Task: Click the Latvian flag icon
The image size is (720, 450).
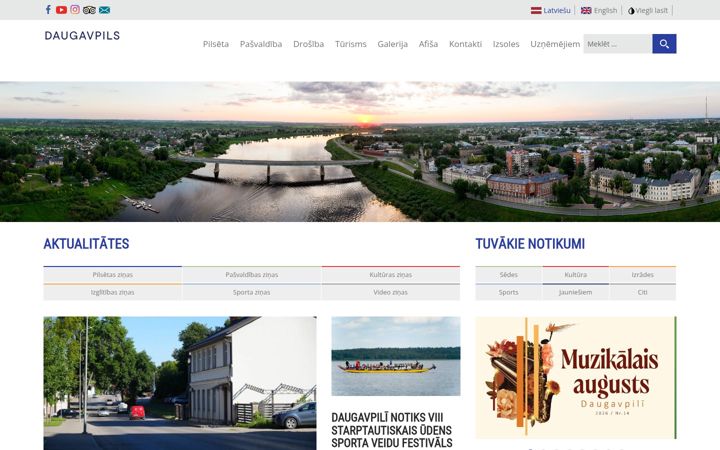Action: pyautogui.click(x=536, y=11)
